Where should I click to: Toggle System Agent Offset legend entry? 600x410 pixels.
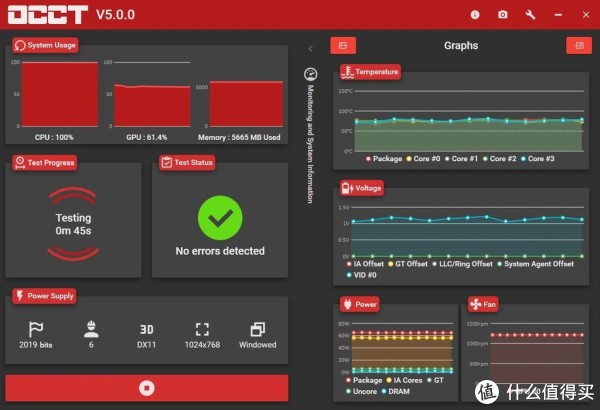pyautogui.click(x=535, y=264)
